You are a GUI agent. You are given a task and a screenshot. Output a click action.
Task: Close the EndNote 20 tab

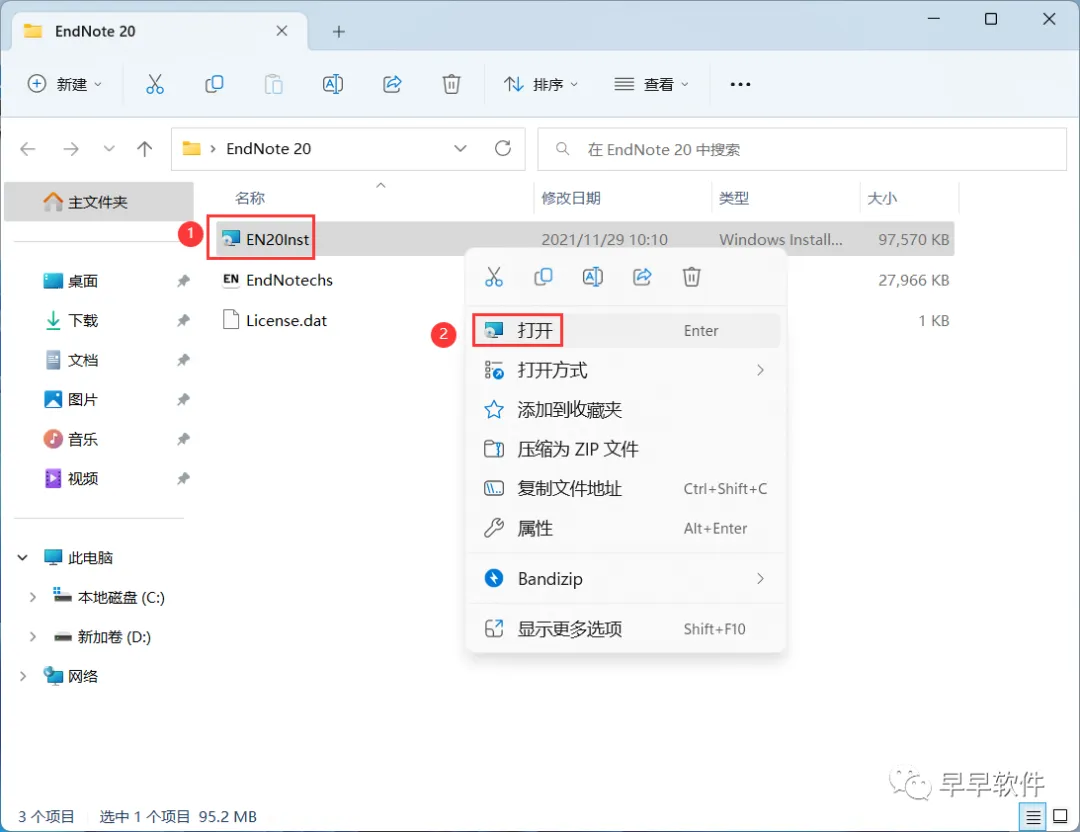[x=282, y=31]
